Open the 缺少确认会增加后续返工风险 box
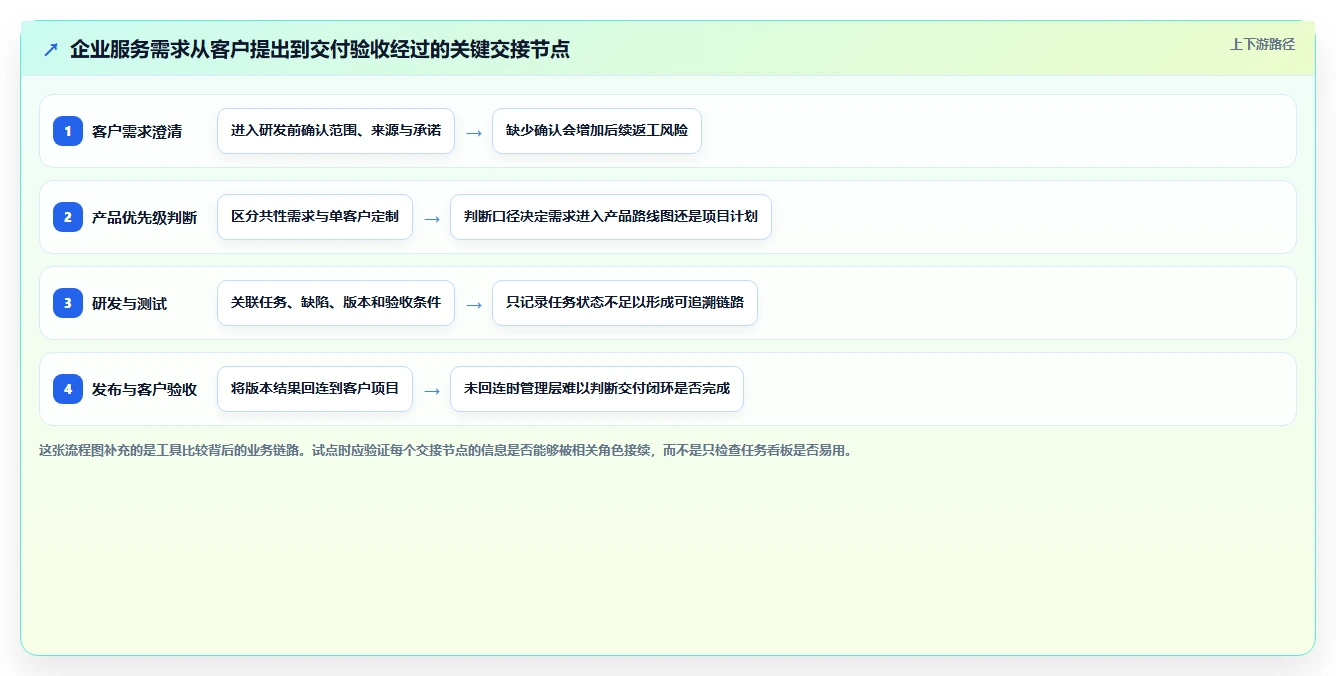This screenshot has height=676, width=1336. 597,131
